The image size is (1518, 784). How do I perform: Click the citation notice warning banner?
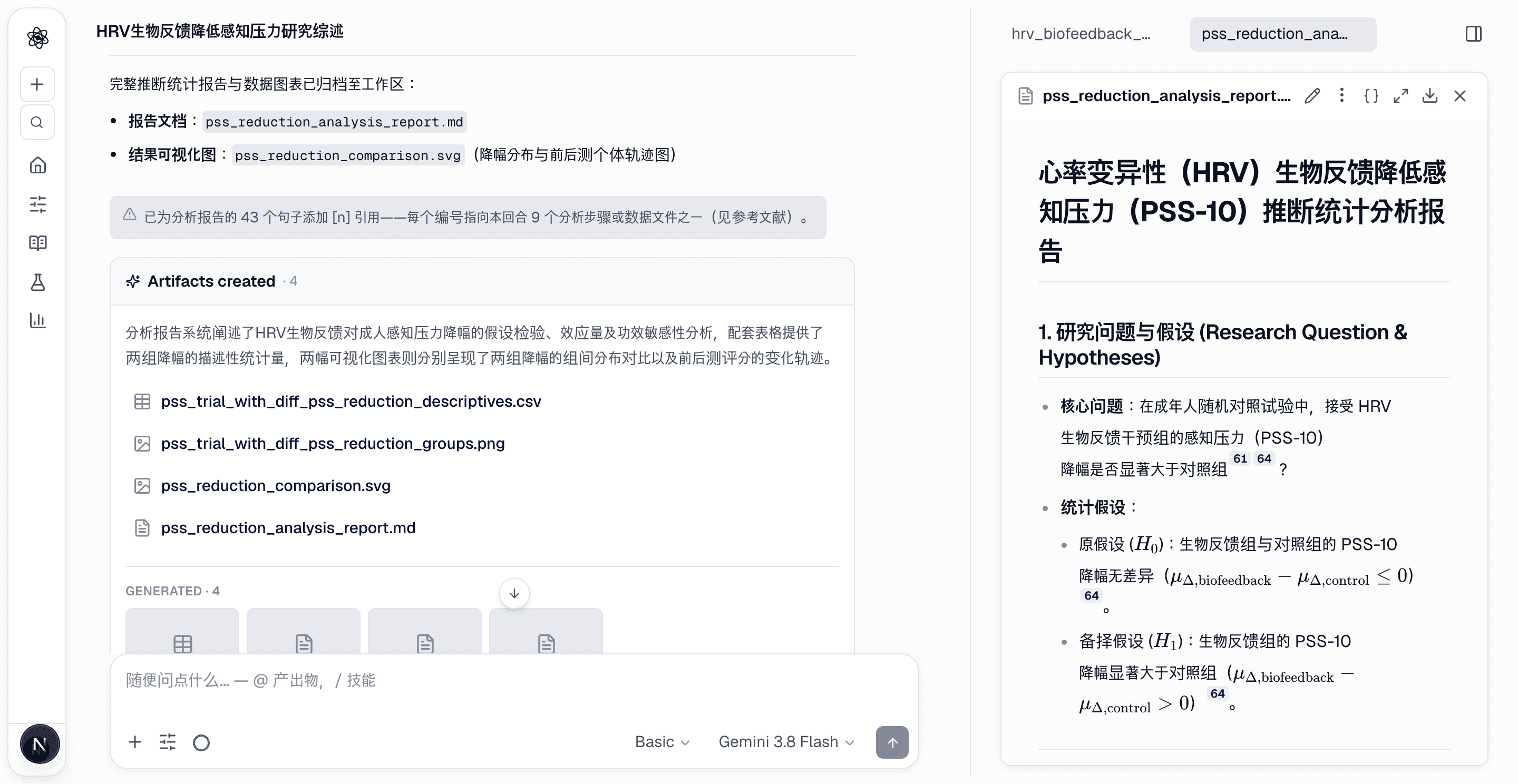[x=468, y=218]
